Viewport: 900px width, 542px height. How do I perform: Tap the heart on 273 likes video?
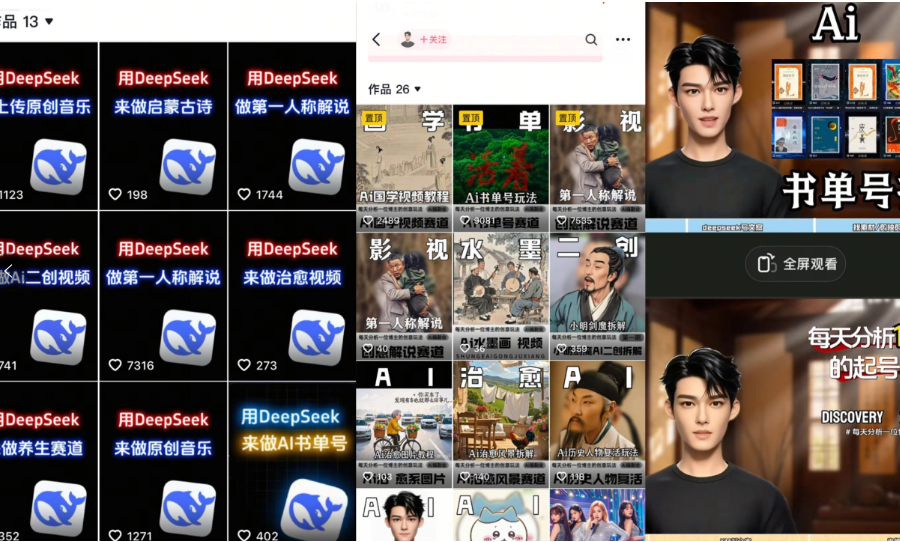(244, 366)
